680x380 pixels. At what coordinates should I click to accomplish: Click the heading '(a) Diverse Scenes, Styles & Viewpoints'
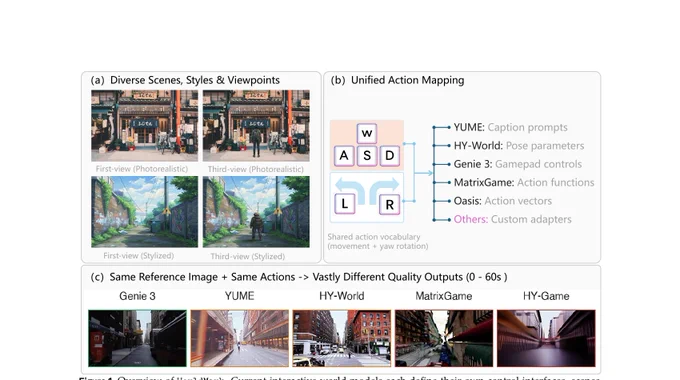pos(185,80)
